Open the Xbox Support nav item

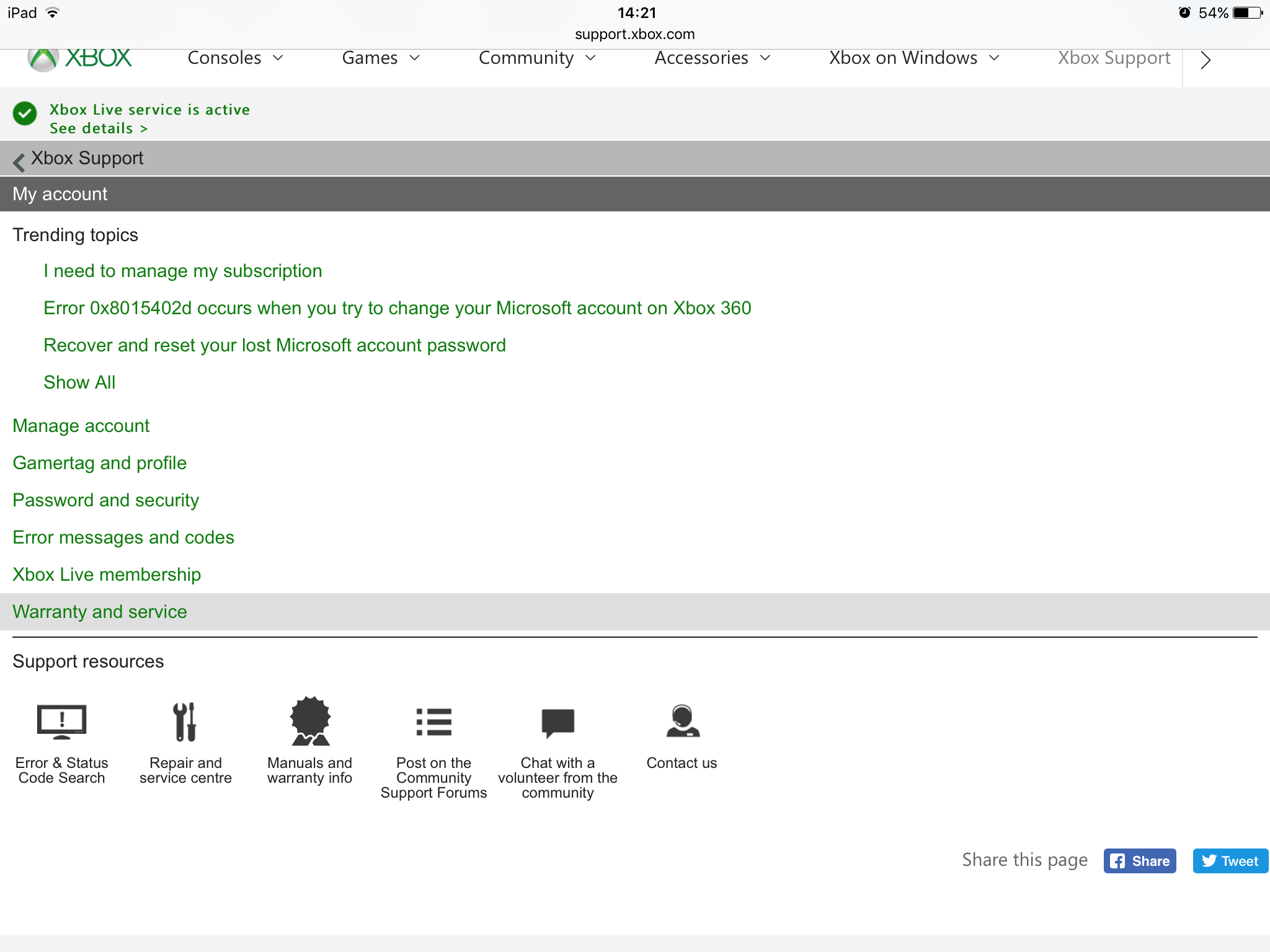tap(1114, 58)
